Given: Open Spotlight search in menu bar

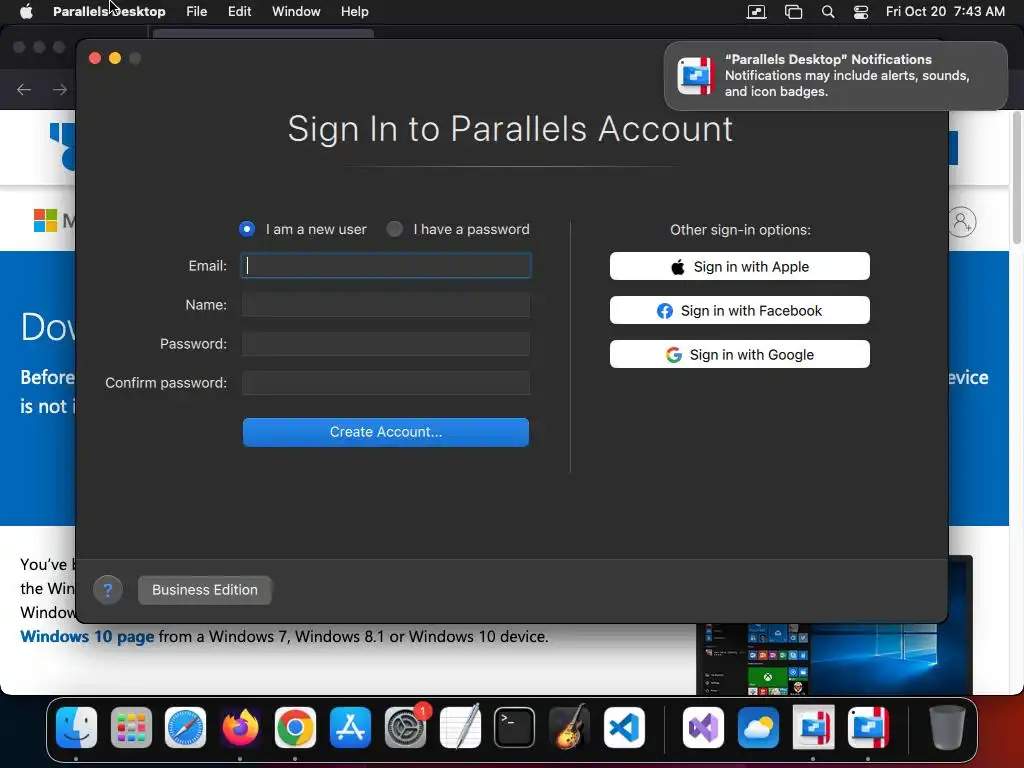Looking at the screenshot, I should [827, 12].
